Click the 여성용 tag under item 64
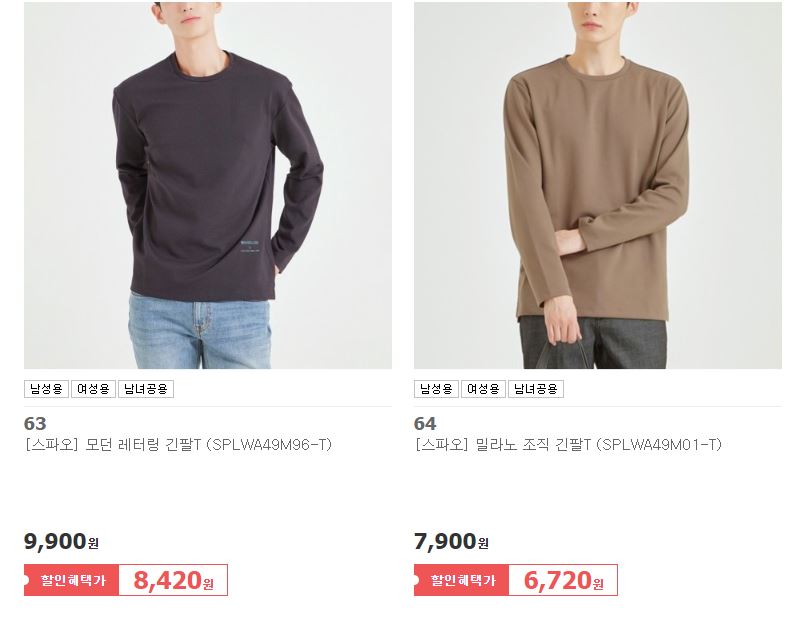The width and height of the screenshot is (793, 619). pyautogui.click(x=483, y=389)
